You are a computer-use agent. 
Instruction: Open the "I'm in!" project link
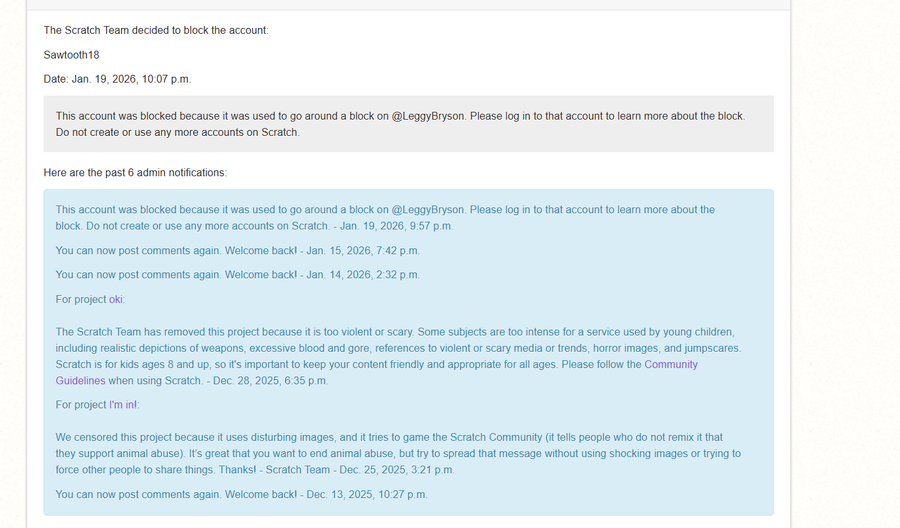[x=124, y=404]
